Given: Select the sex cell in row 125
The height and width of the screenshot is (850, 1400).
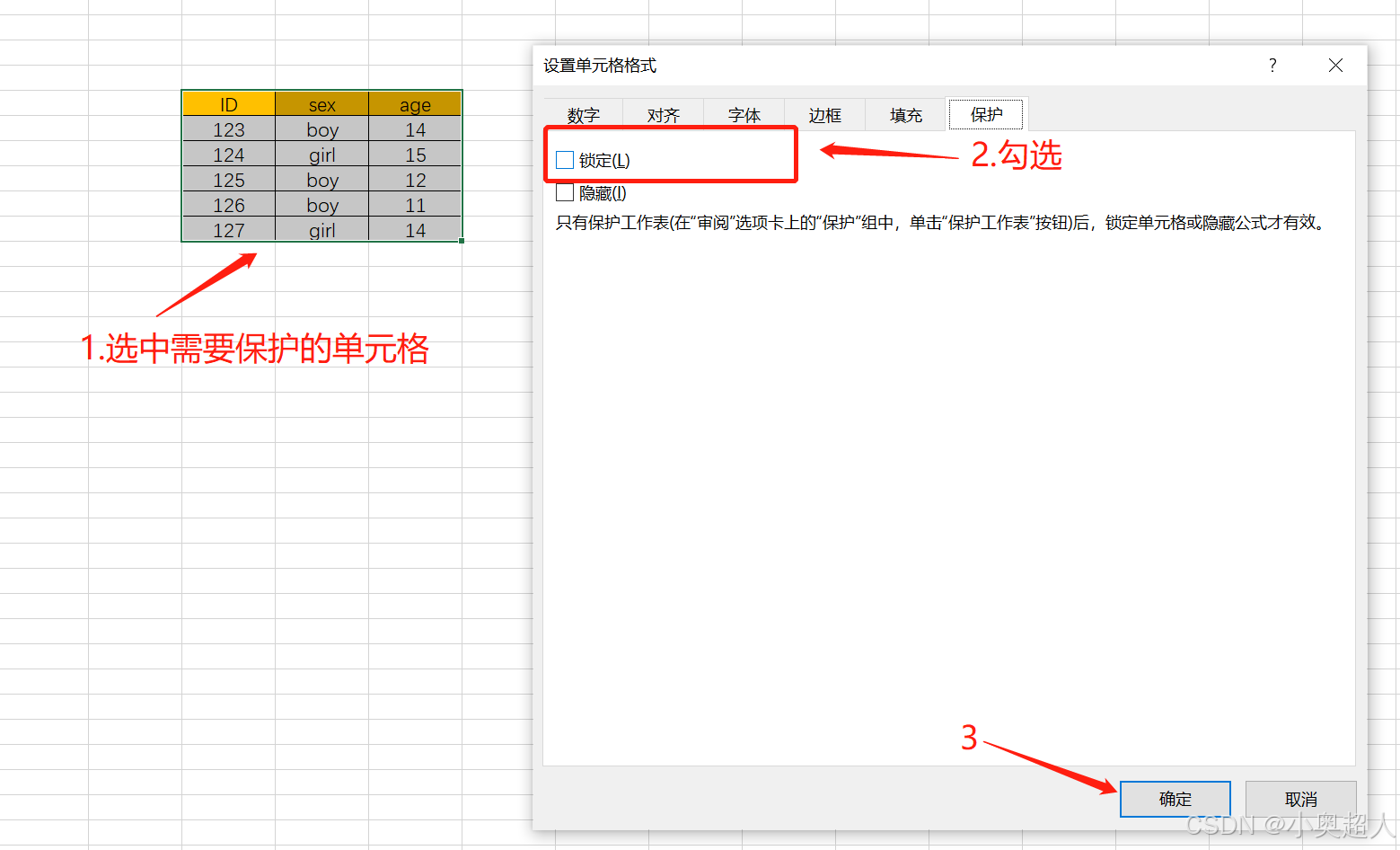Looking at the screenshot, I should click(x=322, y=180).
